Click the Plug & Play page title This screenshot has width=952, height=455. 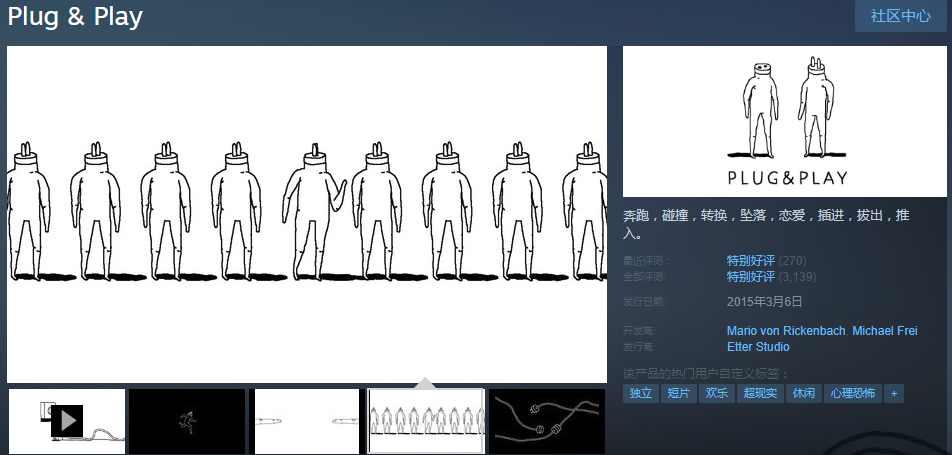[x=75, y=16]
